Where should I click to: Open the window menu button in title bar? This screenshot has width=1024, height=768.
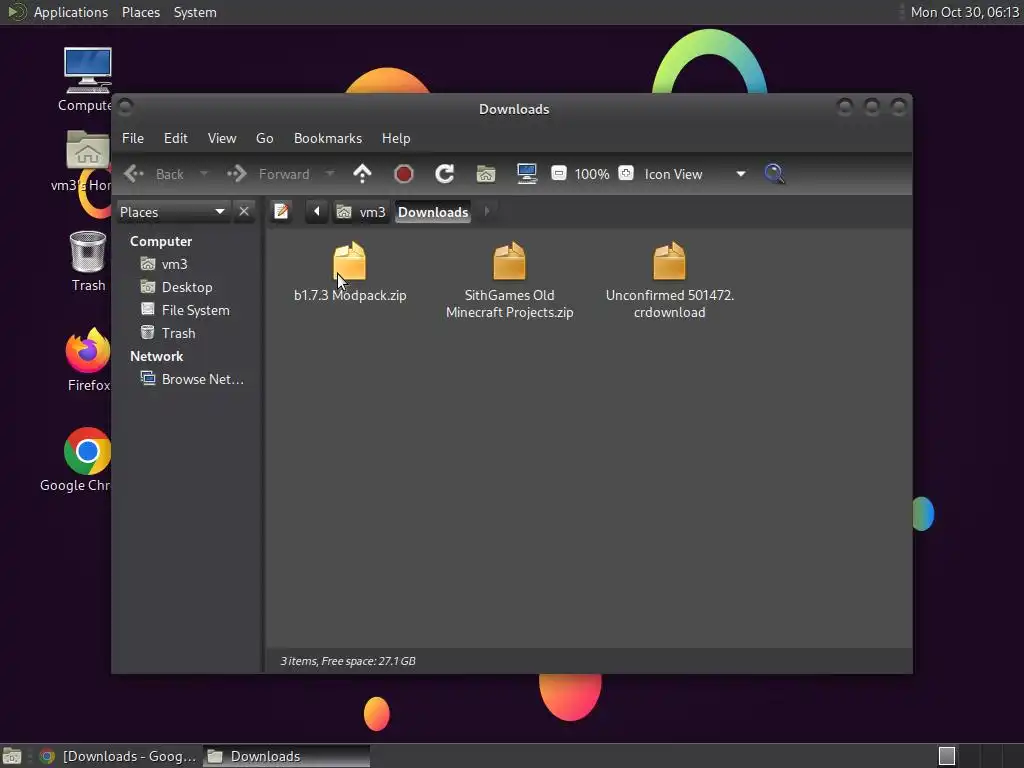[126, 106]
